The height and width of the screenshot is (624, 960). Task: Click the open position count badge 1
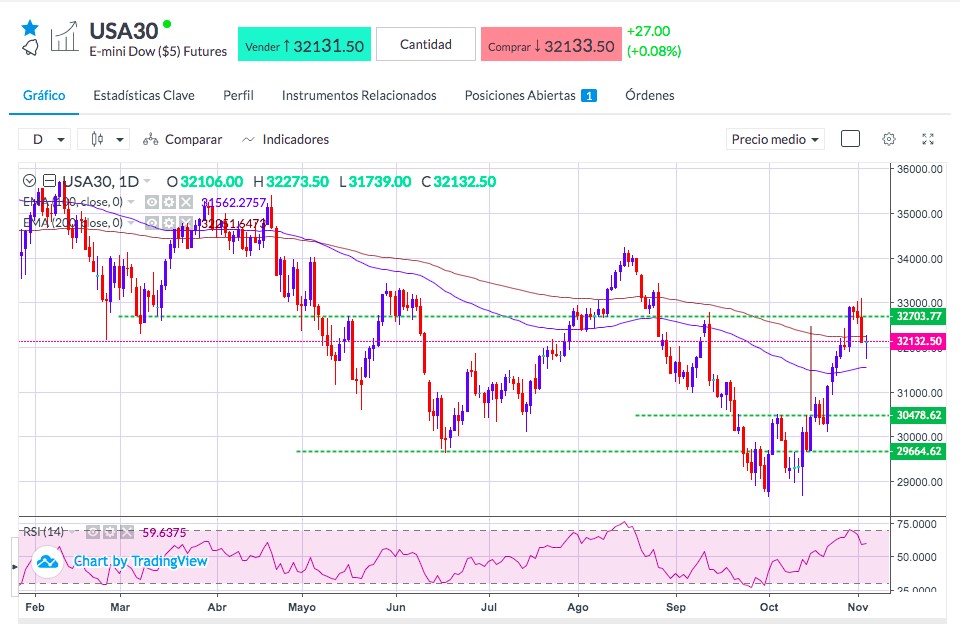pyautogui.click(x=589, y=96)
